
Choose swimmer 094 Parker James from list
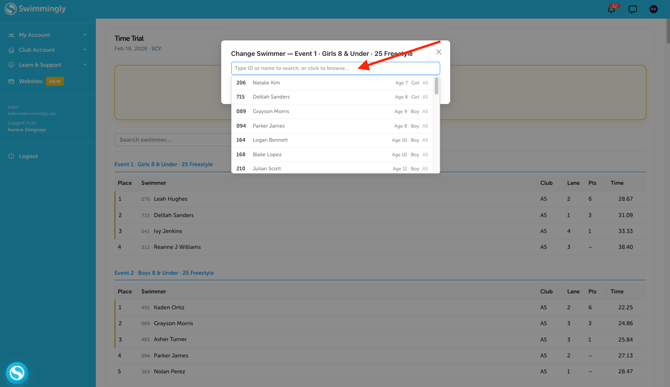[332, 126]
